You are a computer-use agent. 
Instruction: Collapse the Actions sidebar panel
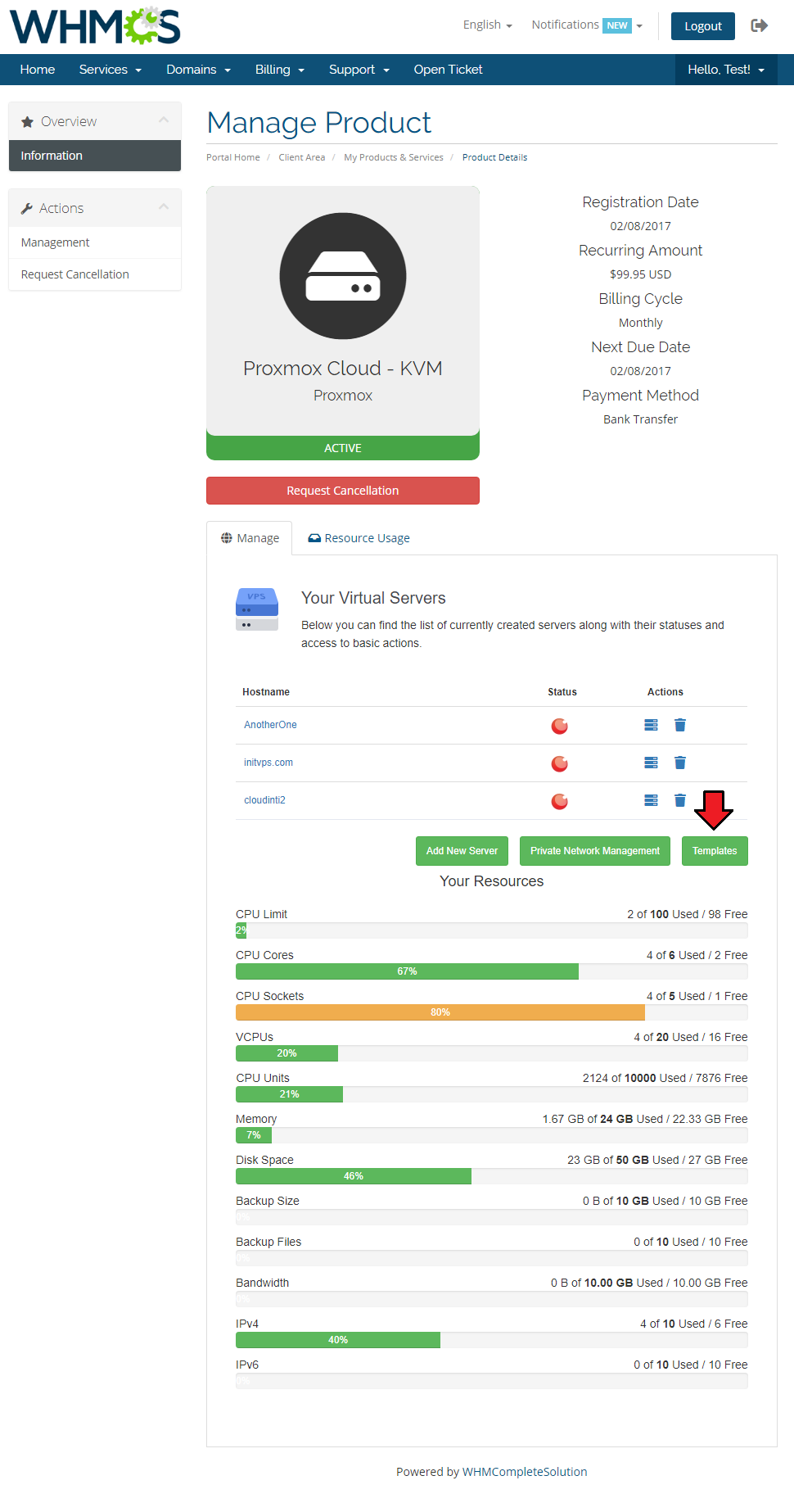[x=164, y=207]
